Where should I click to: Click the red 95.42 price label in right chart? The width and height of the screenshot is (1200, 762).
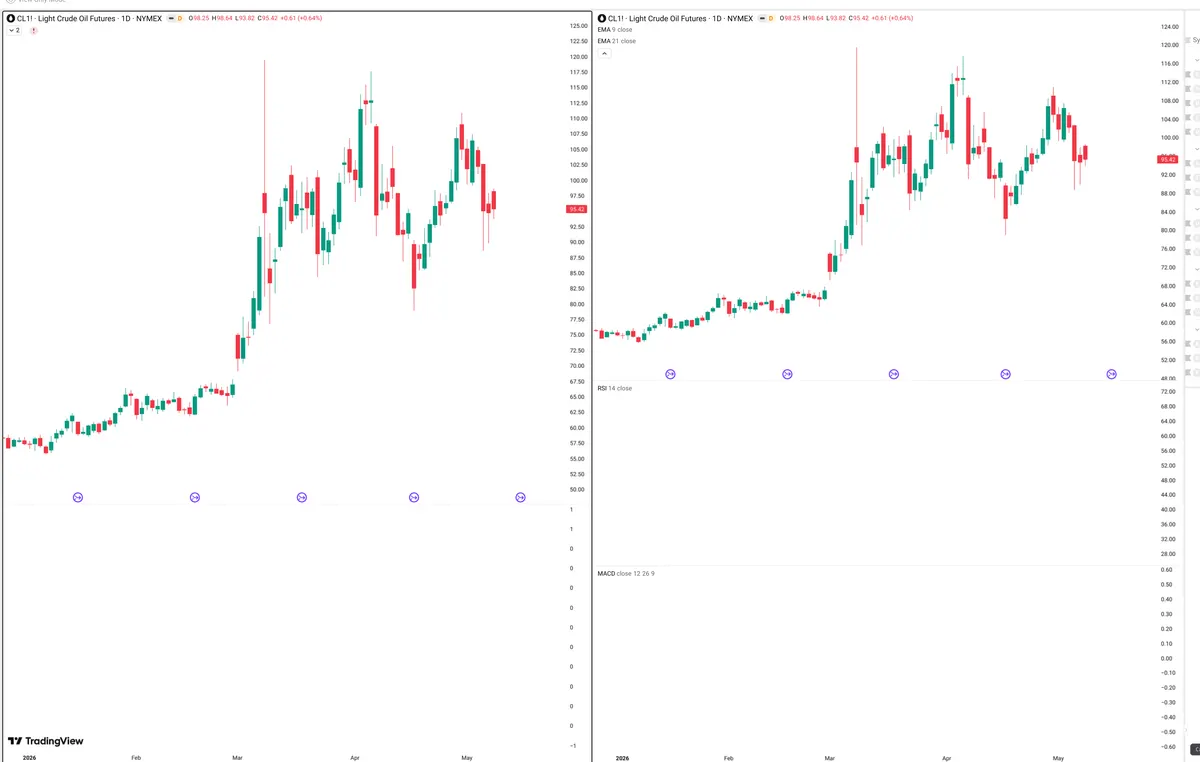click(1168, 159)
